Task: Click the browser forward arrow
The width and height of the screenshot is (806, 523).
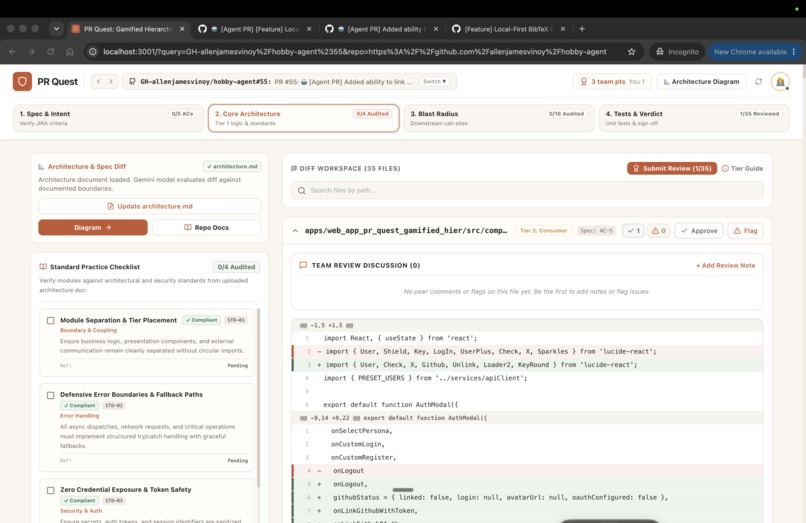Action: [x=31, y=51]
